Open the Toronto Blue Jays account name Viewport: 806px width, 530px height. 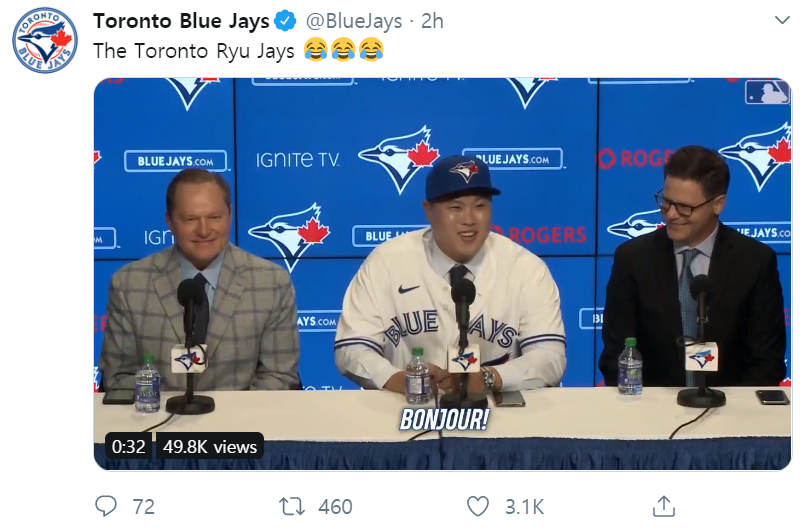click(181, 22)
